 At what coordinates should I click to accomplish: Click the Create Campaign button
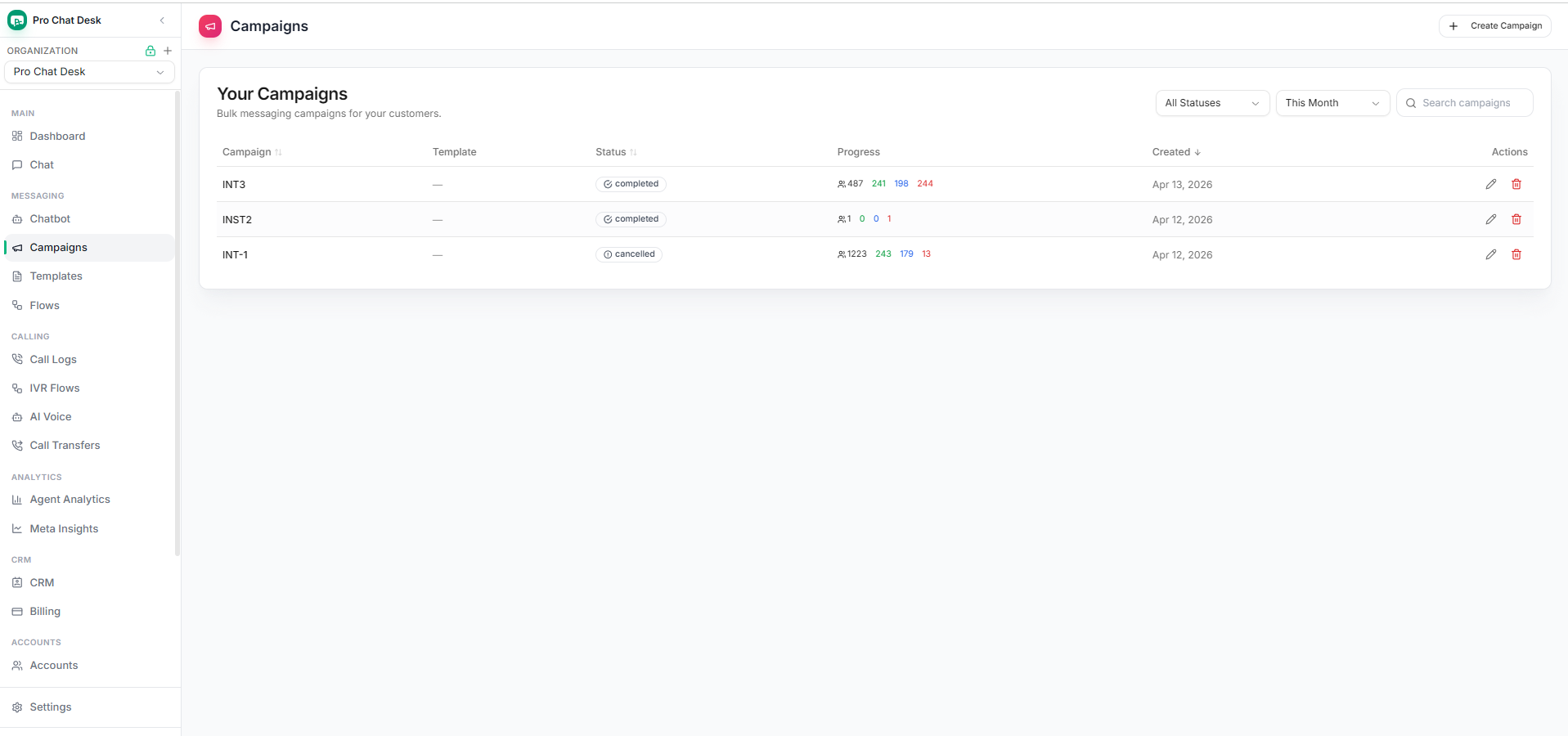(x=1495, y=26)
